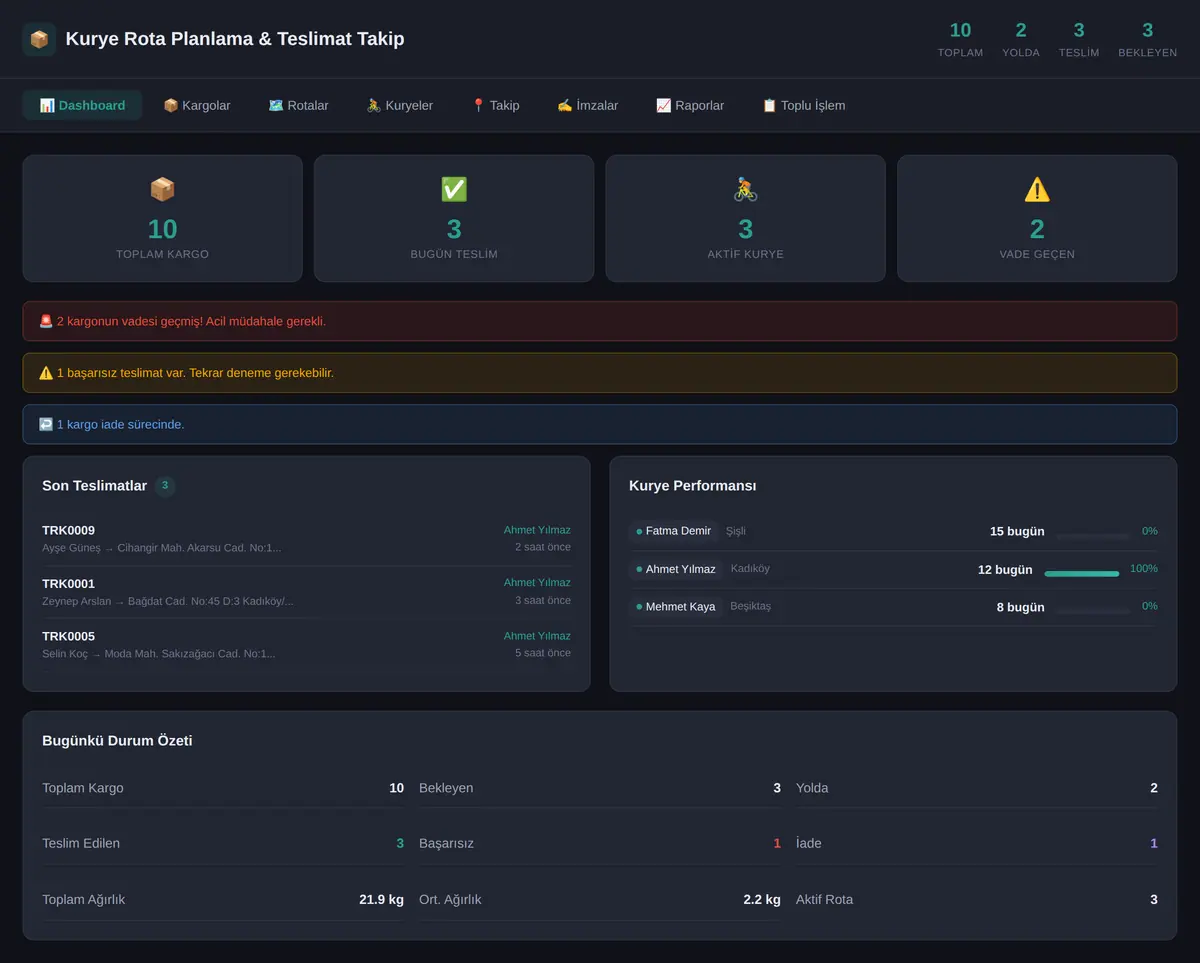Screen dimensions: 1200x963
Task: Click the Ahmet Yılmaz chip in Kurye Performansı
Action: point(677,569)
